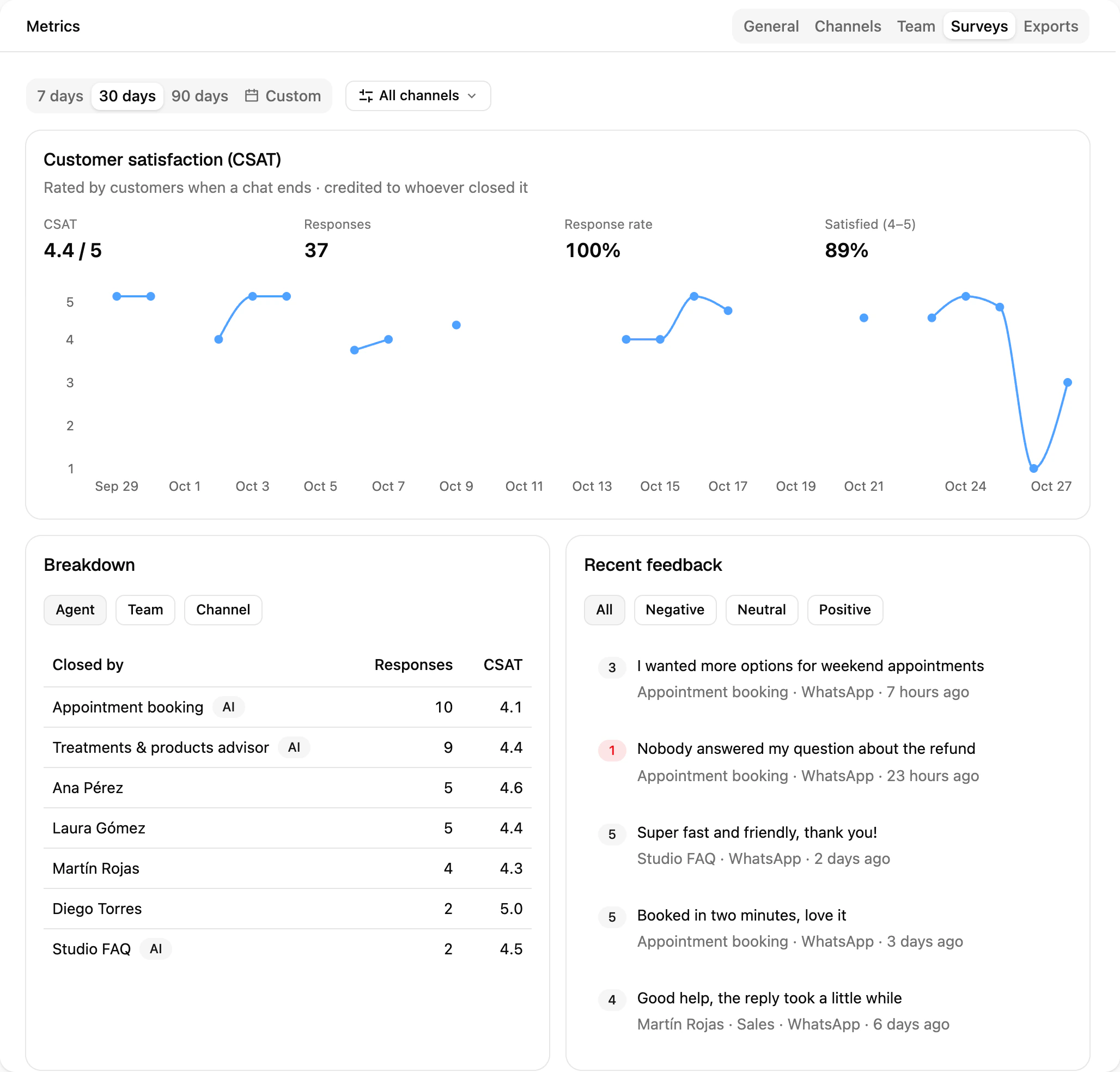Switch to the General tab
The width and height of the screenshot is (1120, 1072).
(771, 26)
